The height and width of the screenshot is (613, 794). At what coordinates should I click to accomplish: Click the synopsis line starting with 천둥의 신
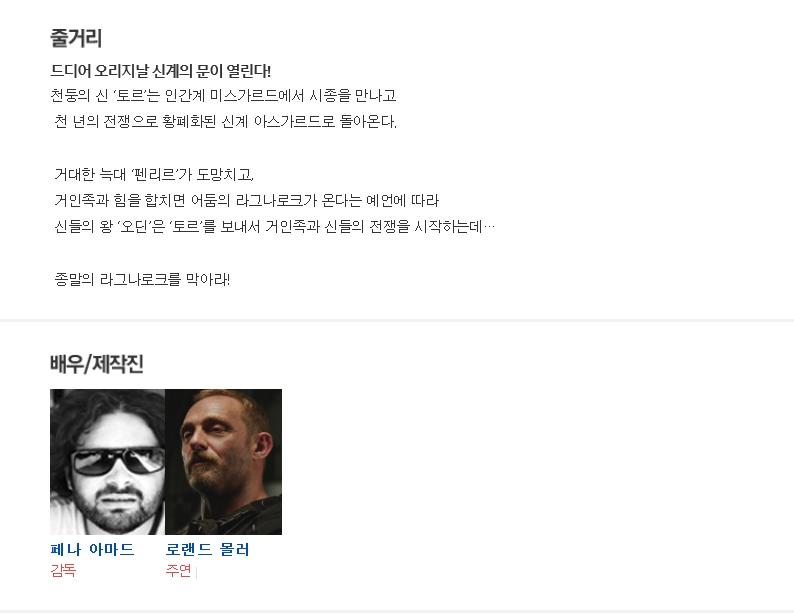point(223,95)
